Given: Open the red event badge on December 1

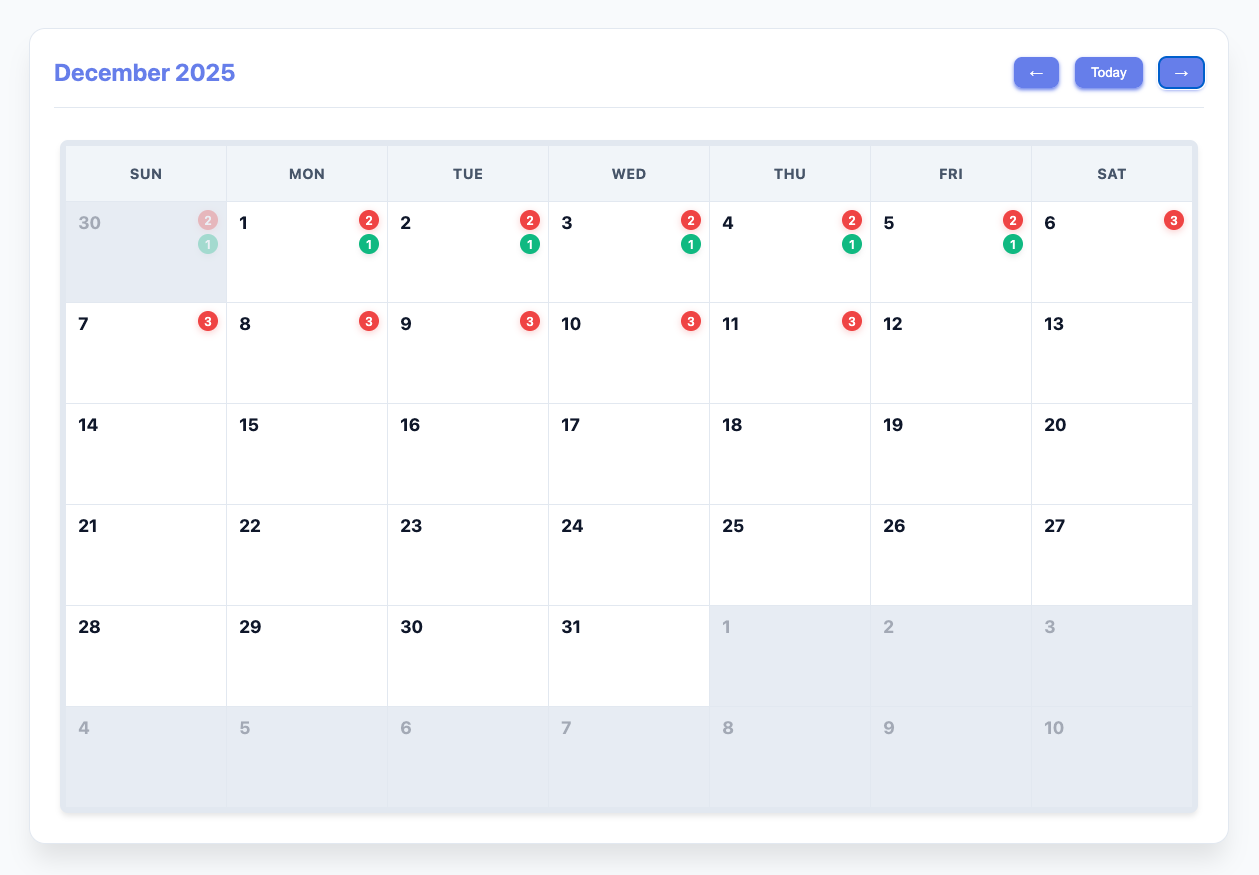Looking at the screenshot, I should 368,220.
